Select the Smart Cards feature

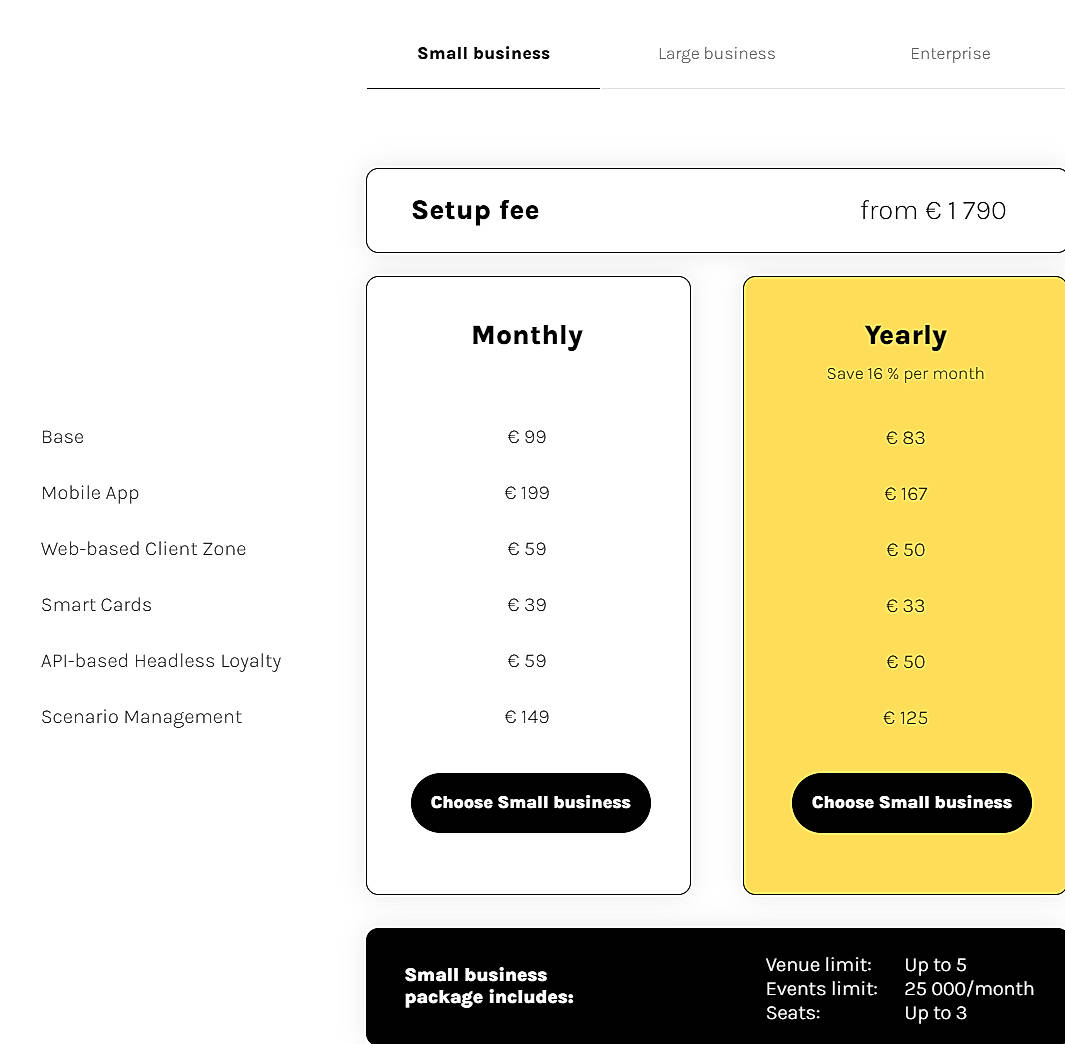click(96, 605)
